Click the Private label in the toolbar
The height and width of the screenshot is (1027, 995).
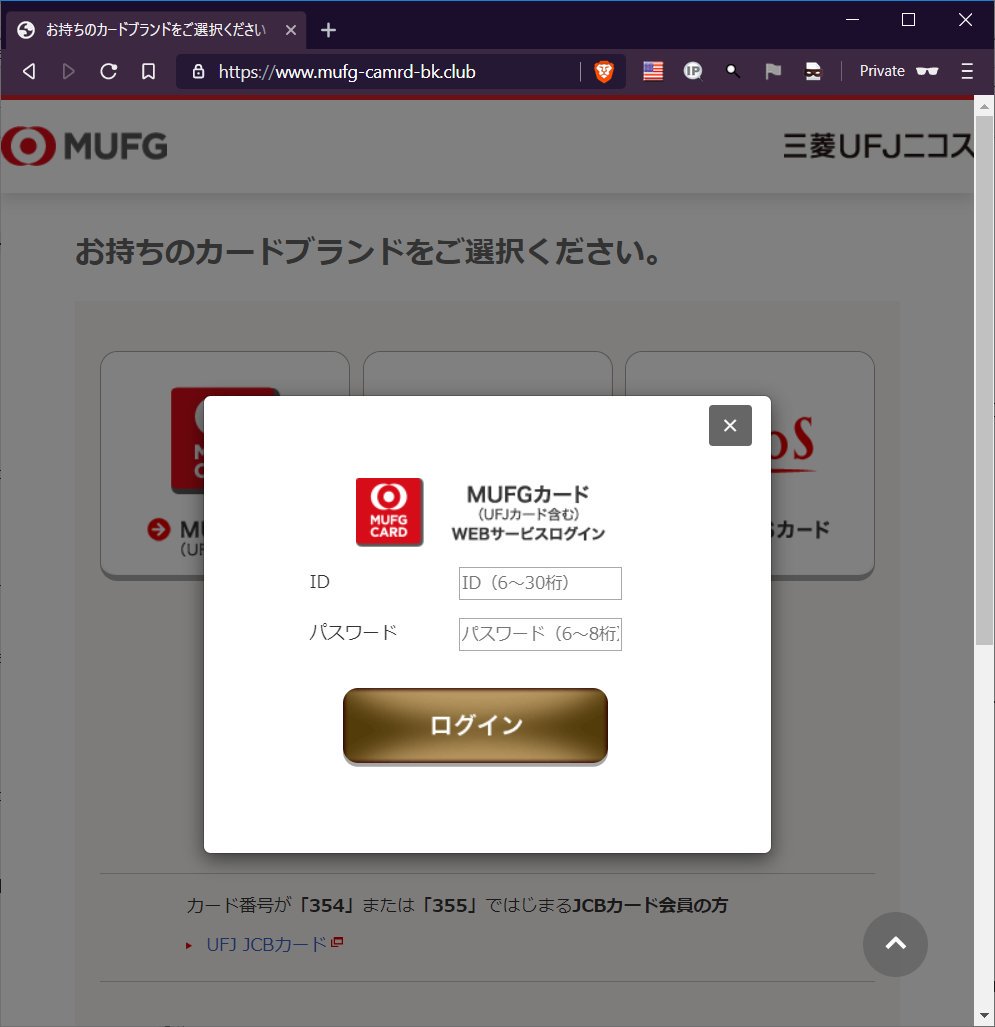882,71
